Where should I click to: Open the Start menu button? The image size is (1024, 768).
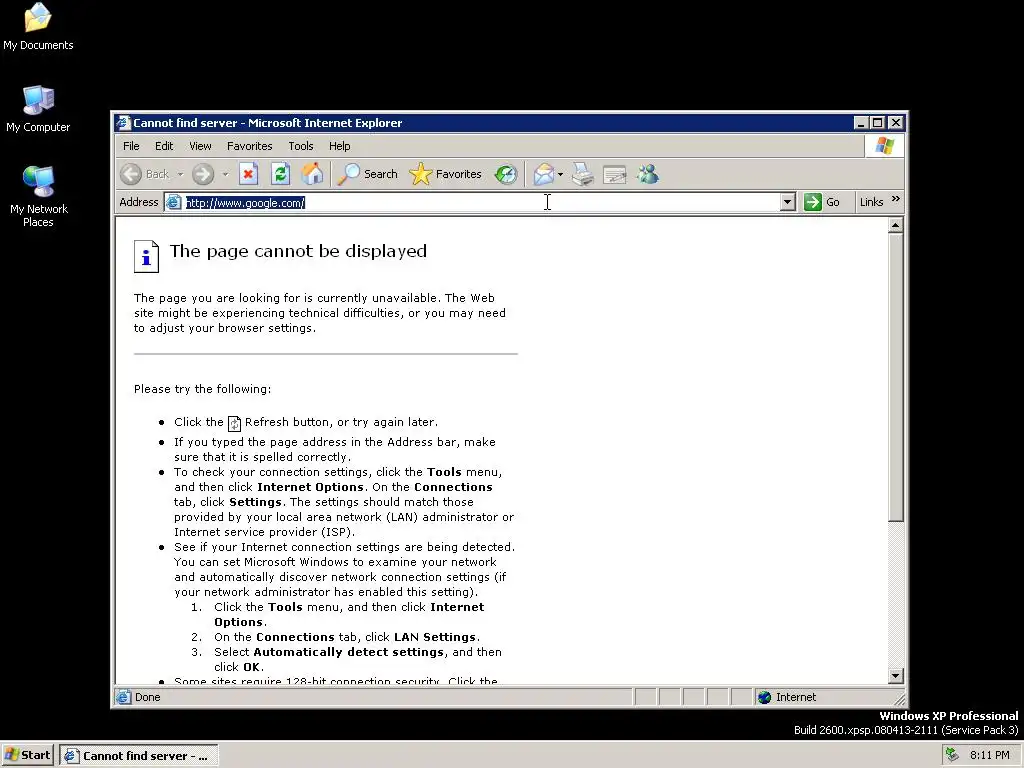click(x=27, y=755)
